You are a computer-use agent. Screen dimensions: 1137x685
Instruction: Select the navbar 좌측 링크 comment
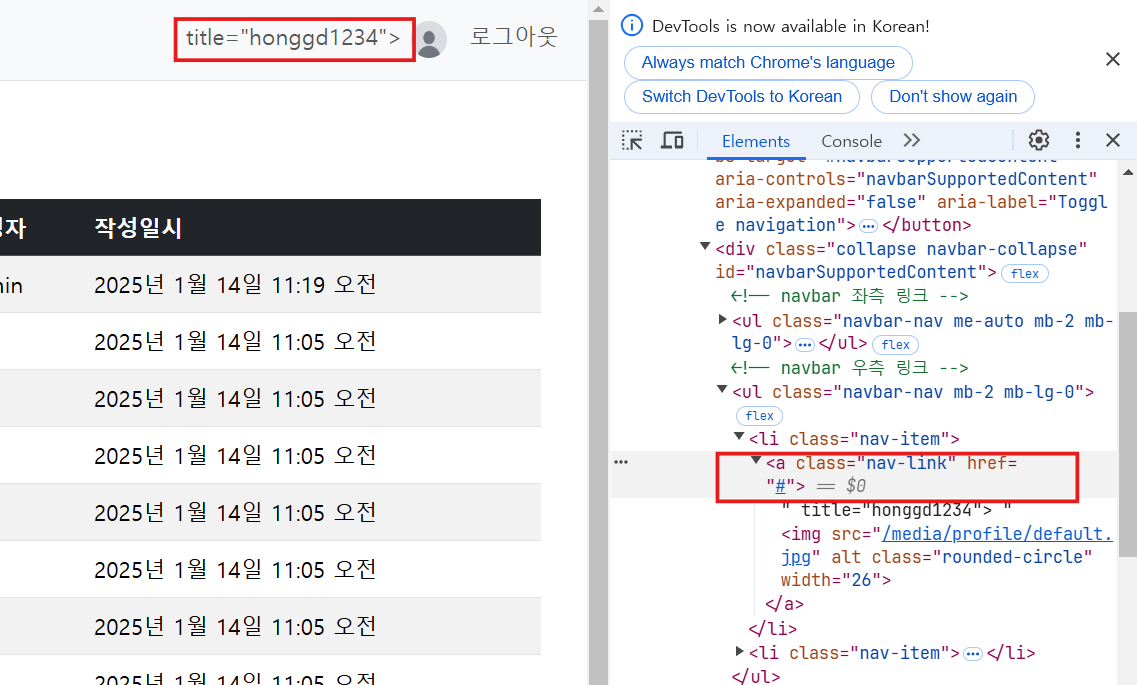850,296
